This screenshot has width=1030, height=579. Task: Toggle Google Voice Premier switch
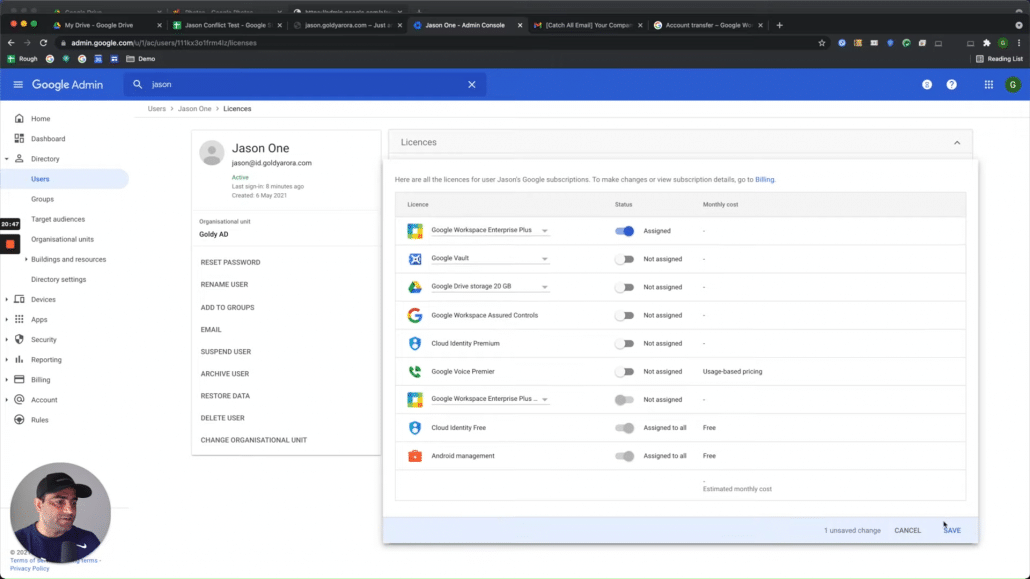pos(624,371)
